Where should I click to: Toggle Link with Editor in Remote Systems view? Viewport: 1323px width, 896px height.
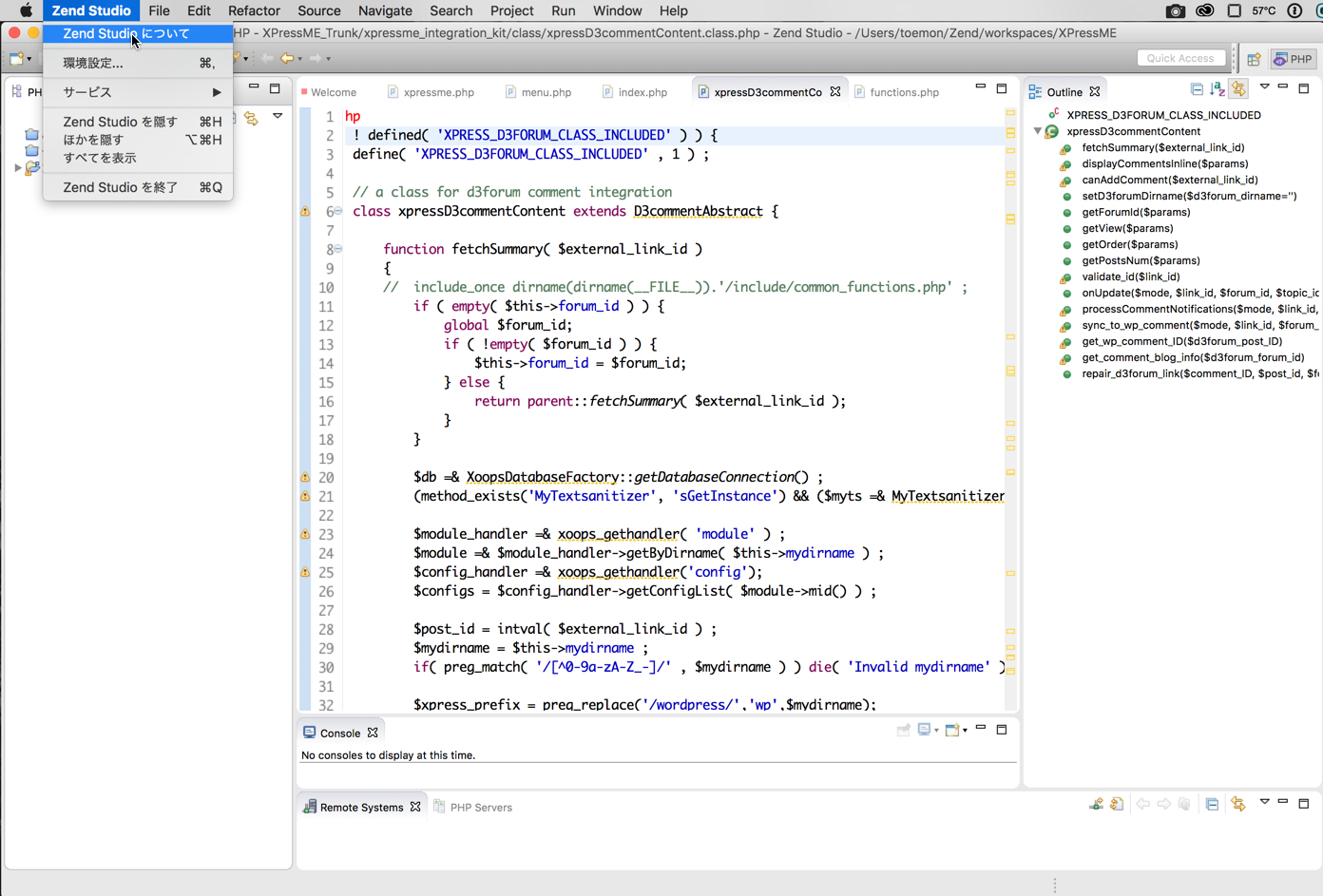[1237, 804]
